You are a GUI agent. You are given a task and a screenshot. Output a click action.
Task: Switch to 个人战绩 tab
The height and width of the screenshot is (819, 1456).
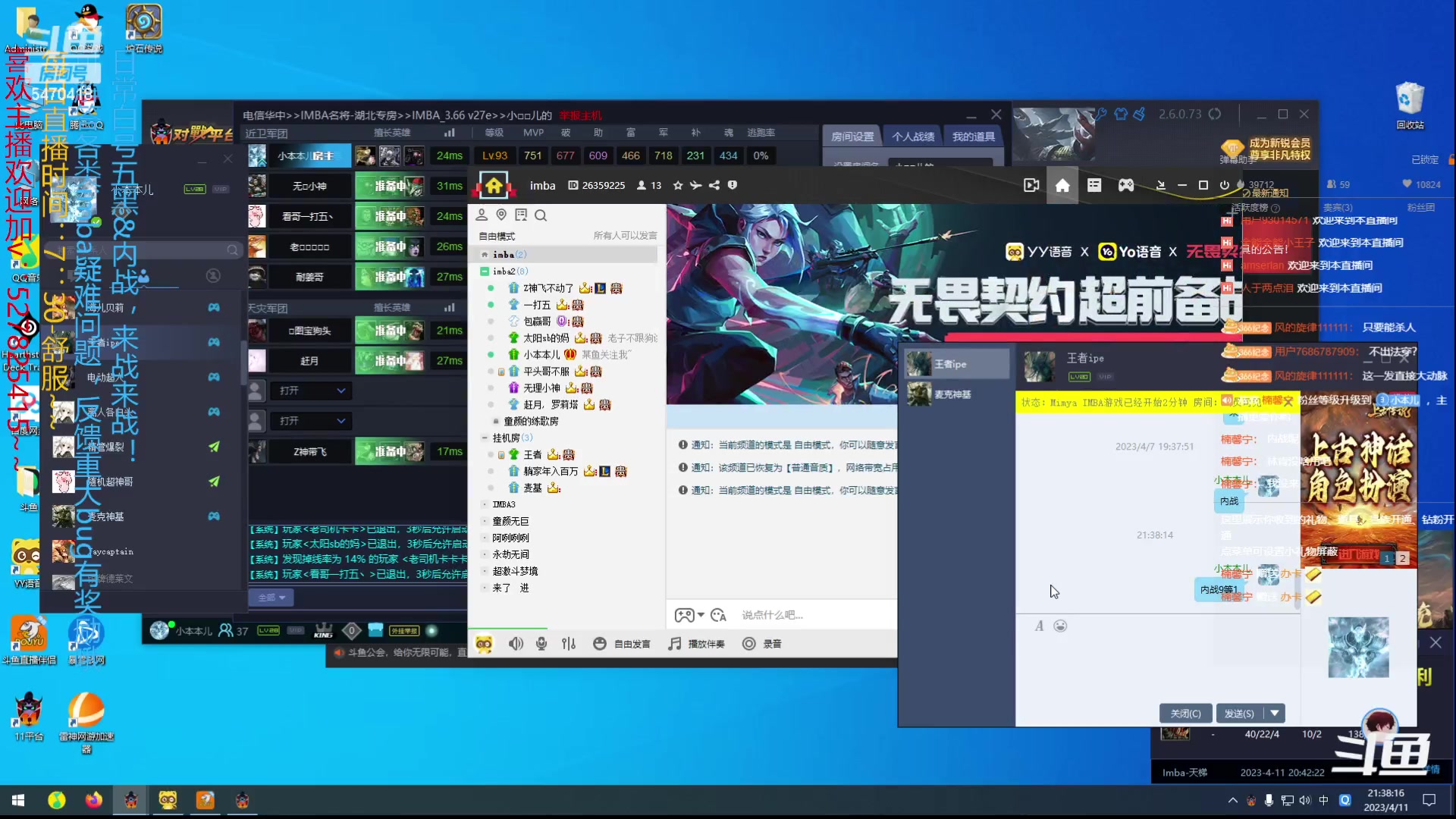913,136
